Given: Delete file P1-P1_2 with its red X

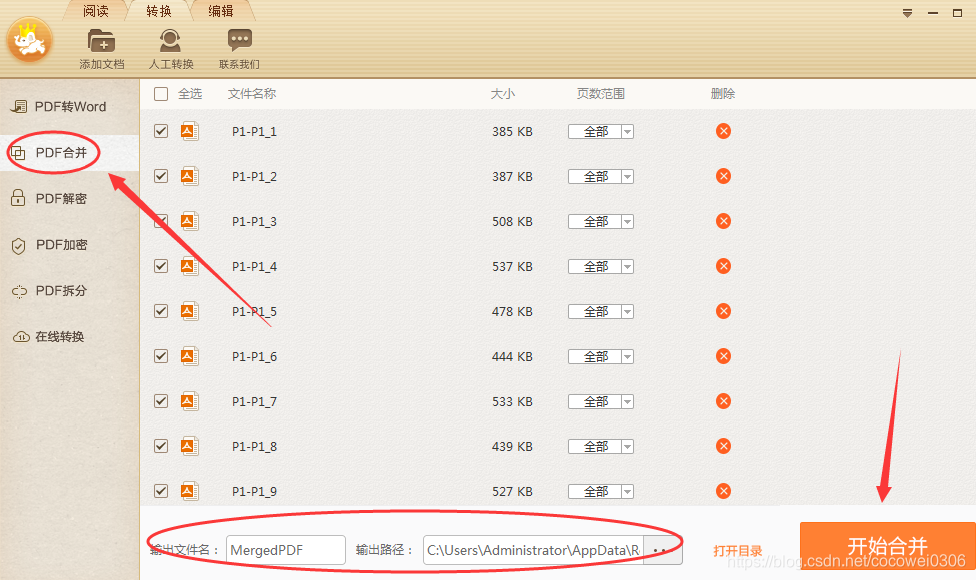Looking at the screenshot, I should pos(723,176).
